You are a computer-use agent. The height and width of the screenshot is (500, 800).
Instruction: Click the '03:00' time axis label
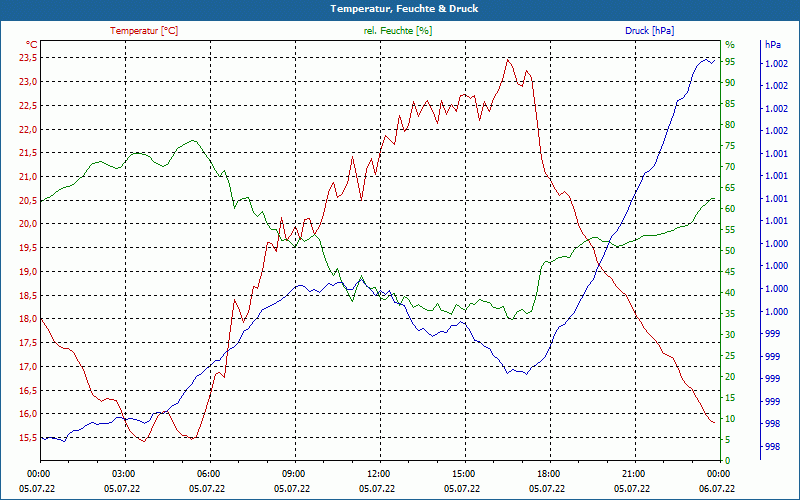pyautogui.click(x=122, y=473)
